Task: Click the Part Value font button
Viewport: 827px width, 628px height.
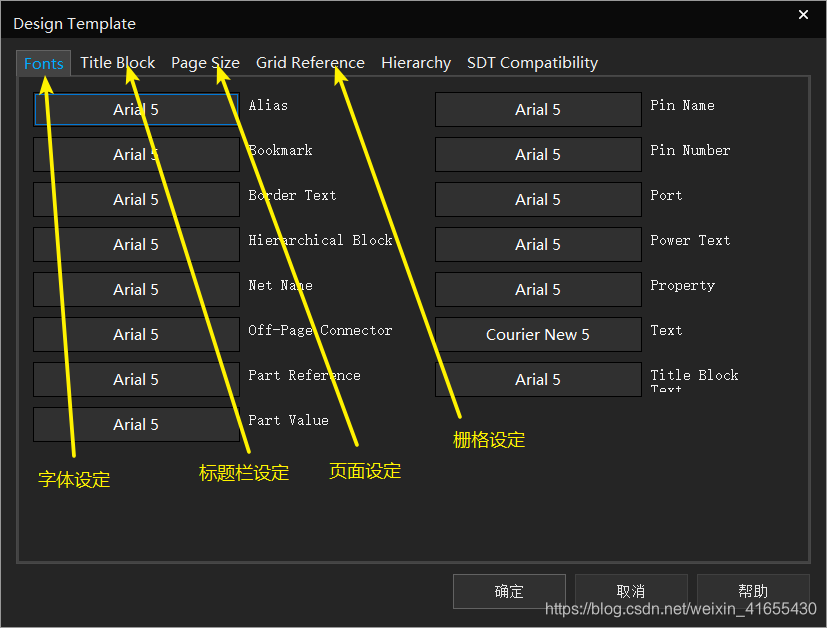Action: tap(136, 424)
